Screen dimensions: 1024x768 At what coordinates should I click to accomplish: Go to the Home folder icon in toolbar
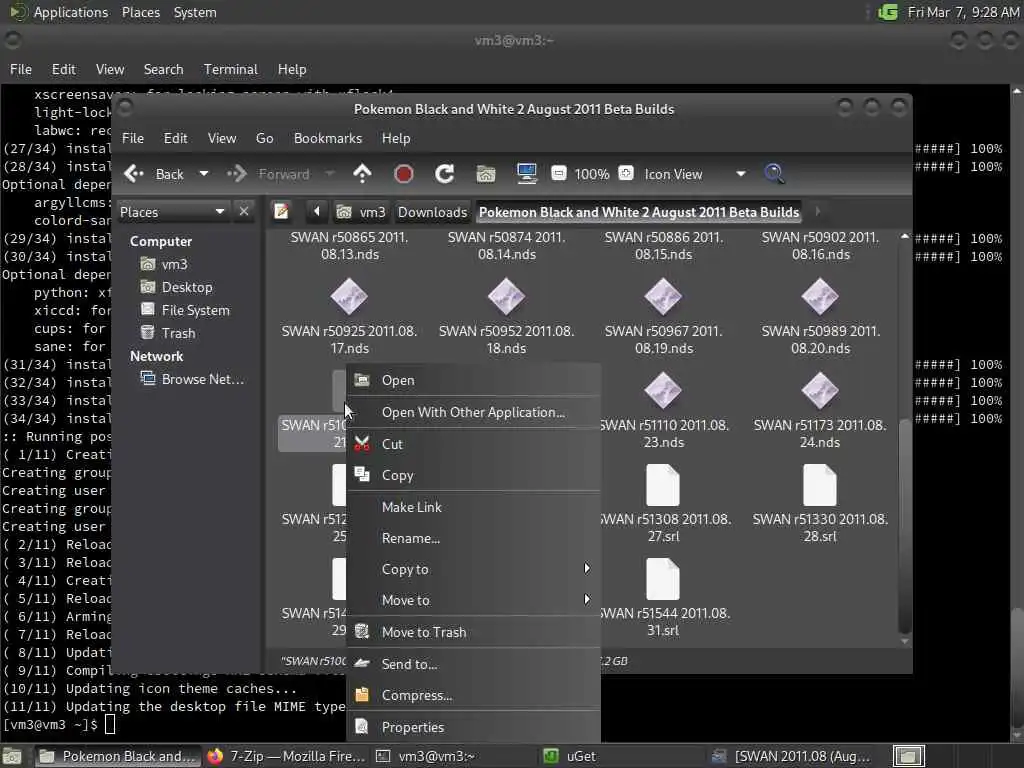tap(486, 174)
